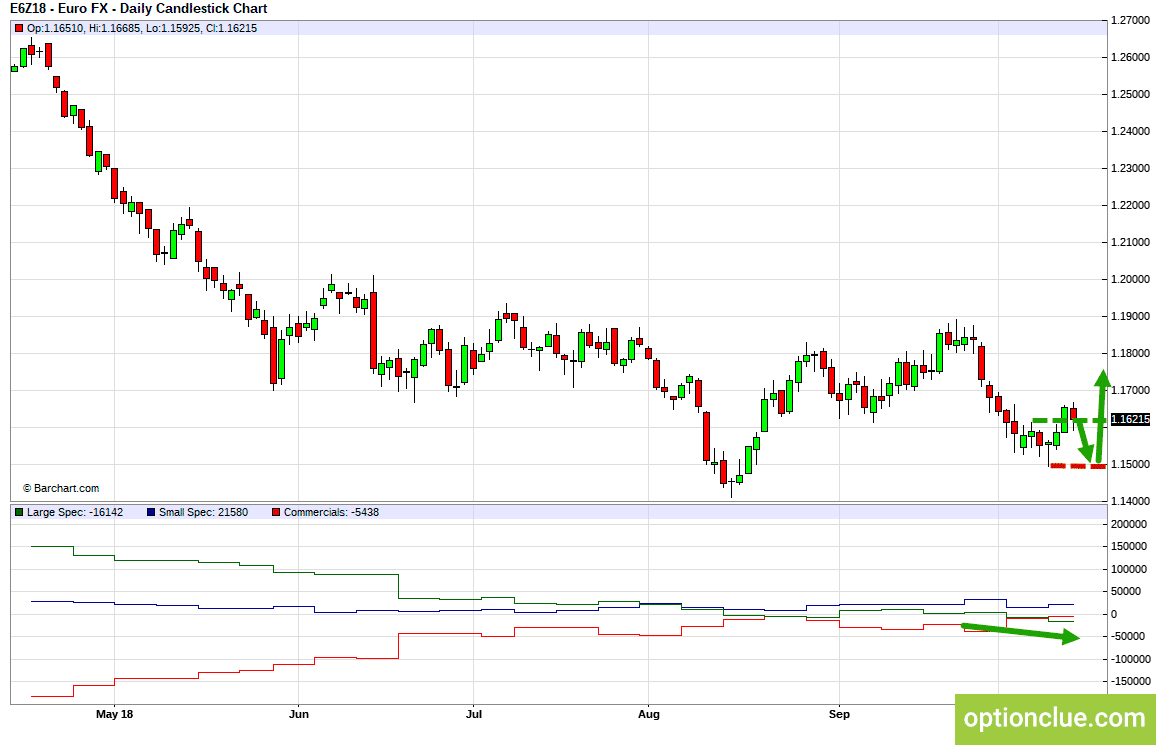
Task: Click the E6Z18 Euro FX chart title
Action: pyautogui.click(x=138, y=9)
